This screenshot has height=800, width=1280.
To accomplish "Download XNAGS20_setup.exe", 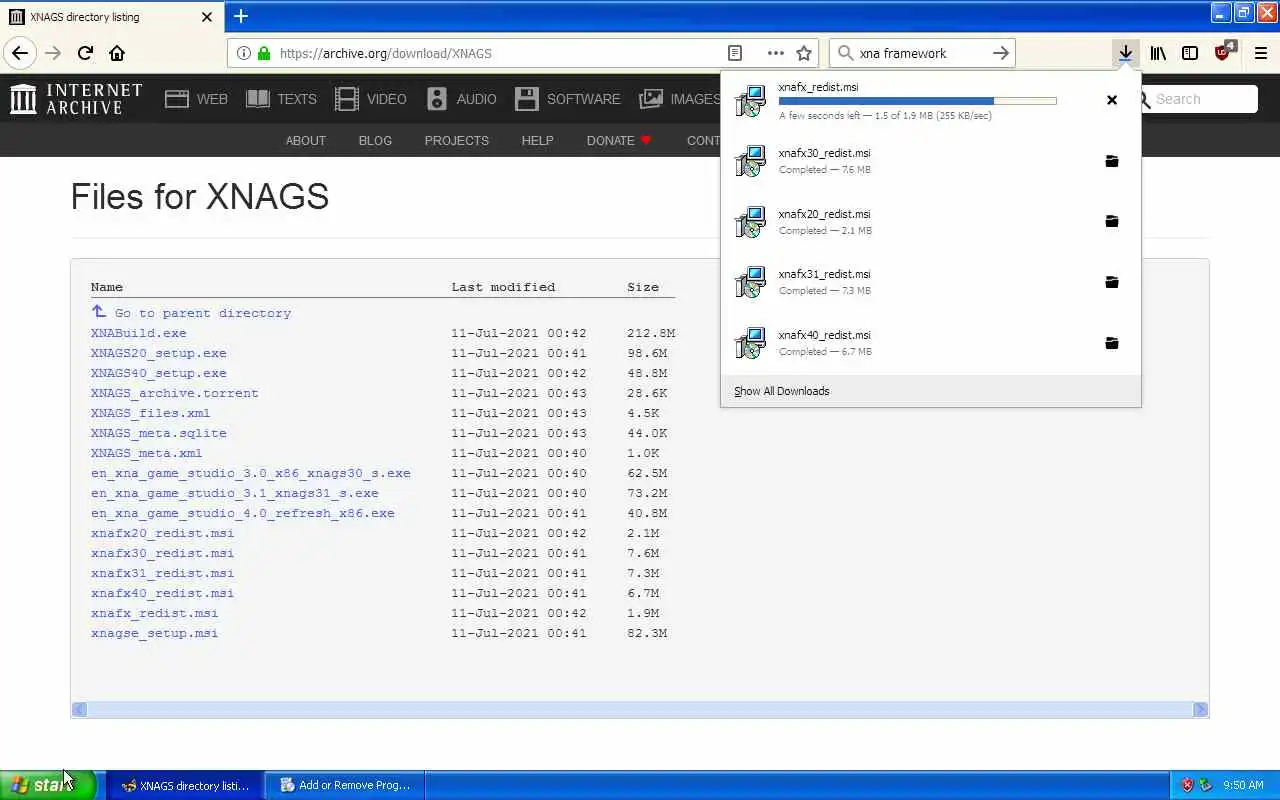I will pos(158,353).
